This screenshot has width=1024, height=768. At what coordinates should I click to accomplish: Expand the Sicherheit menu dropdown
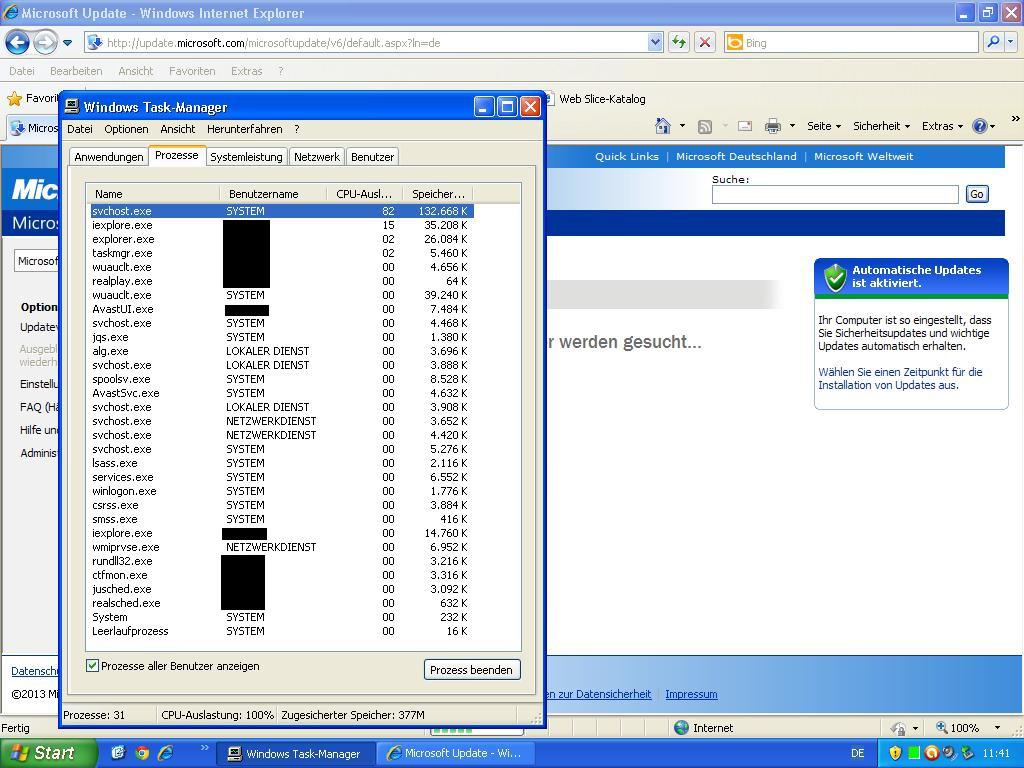pyautogui.click(x=881, y=126)
